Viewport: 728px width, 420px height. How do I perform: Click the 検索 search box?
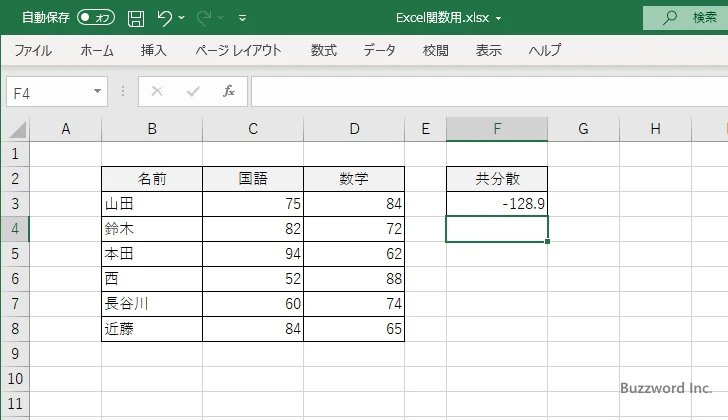point(685,18)
